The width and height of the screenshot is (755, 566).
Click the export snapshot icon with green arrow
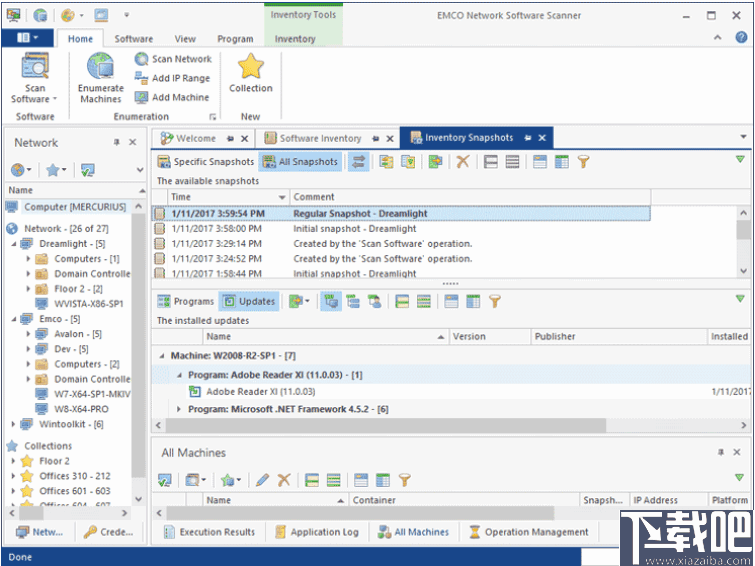point(435,162)
